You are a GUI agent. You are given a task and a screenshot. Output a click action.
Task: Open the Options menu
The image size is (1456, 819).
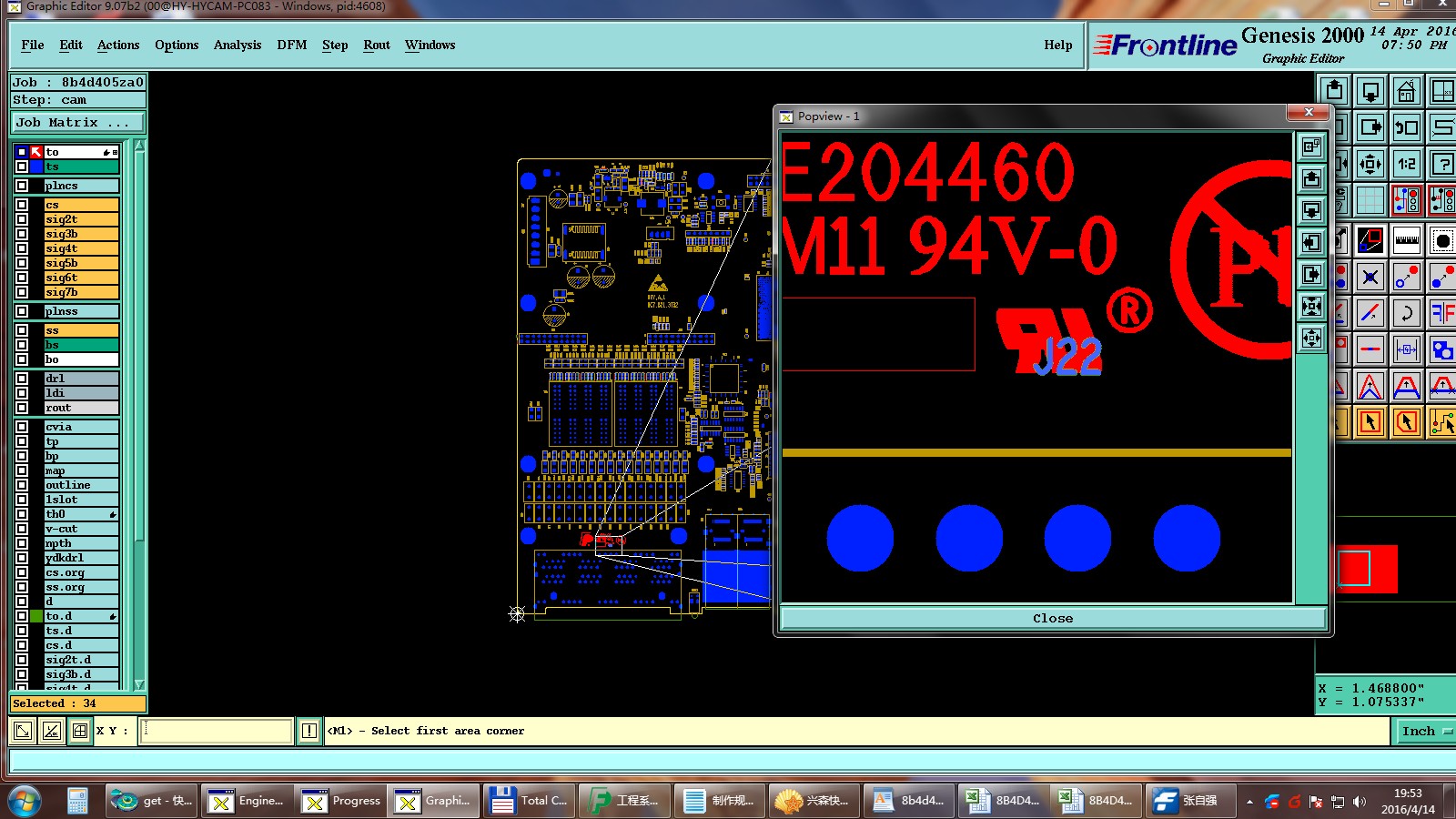tap(177, 45)
